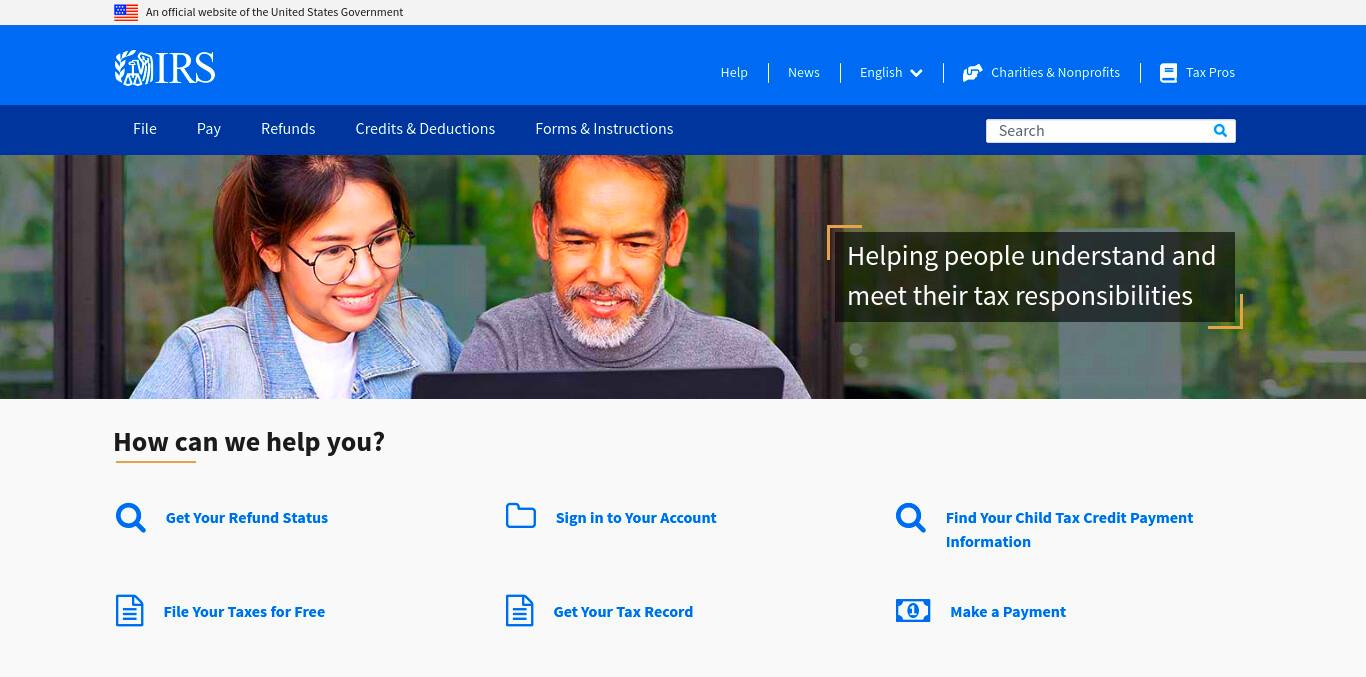Click magnifier icon beside Get Your Refund Status

(131, 518)
